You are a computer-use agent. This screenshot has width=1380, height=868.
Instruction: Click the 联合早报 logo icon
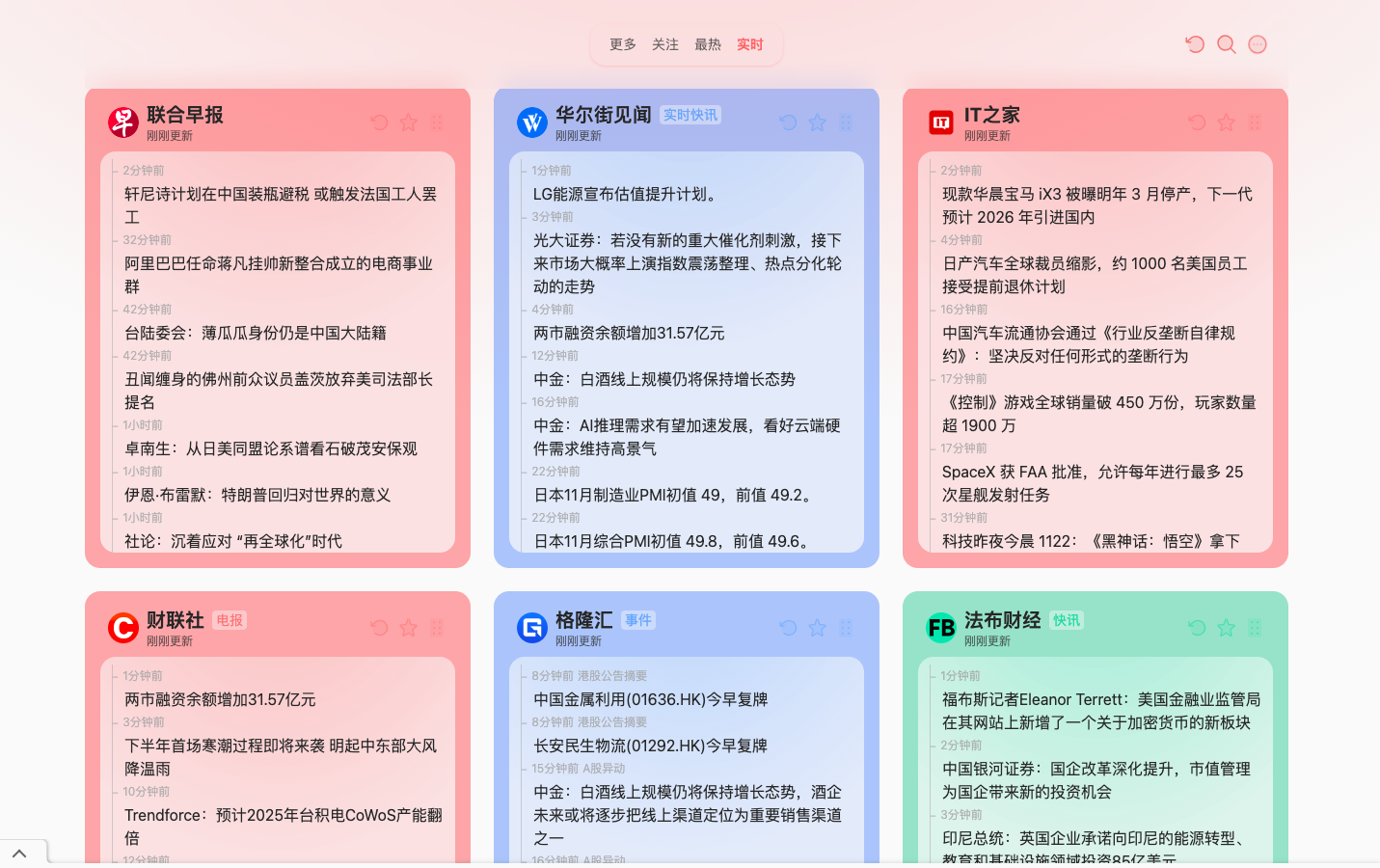point(123,122)
